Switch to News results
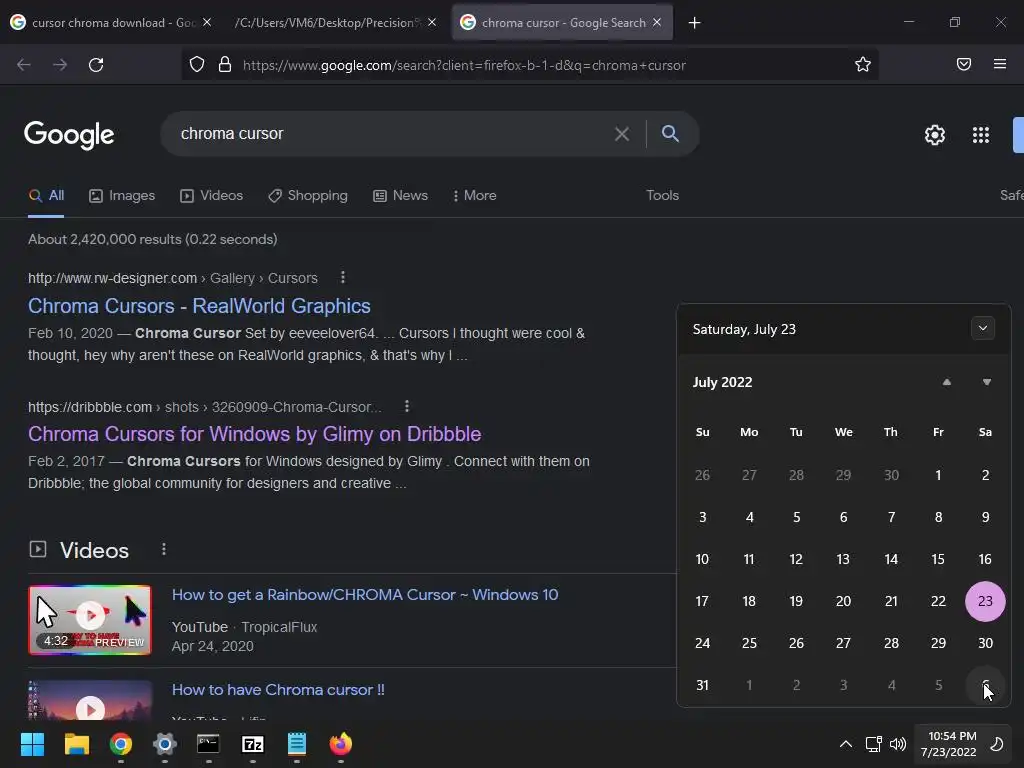This screenshot has width=1024, height=768. (x=400, y=195)
